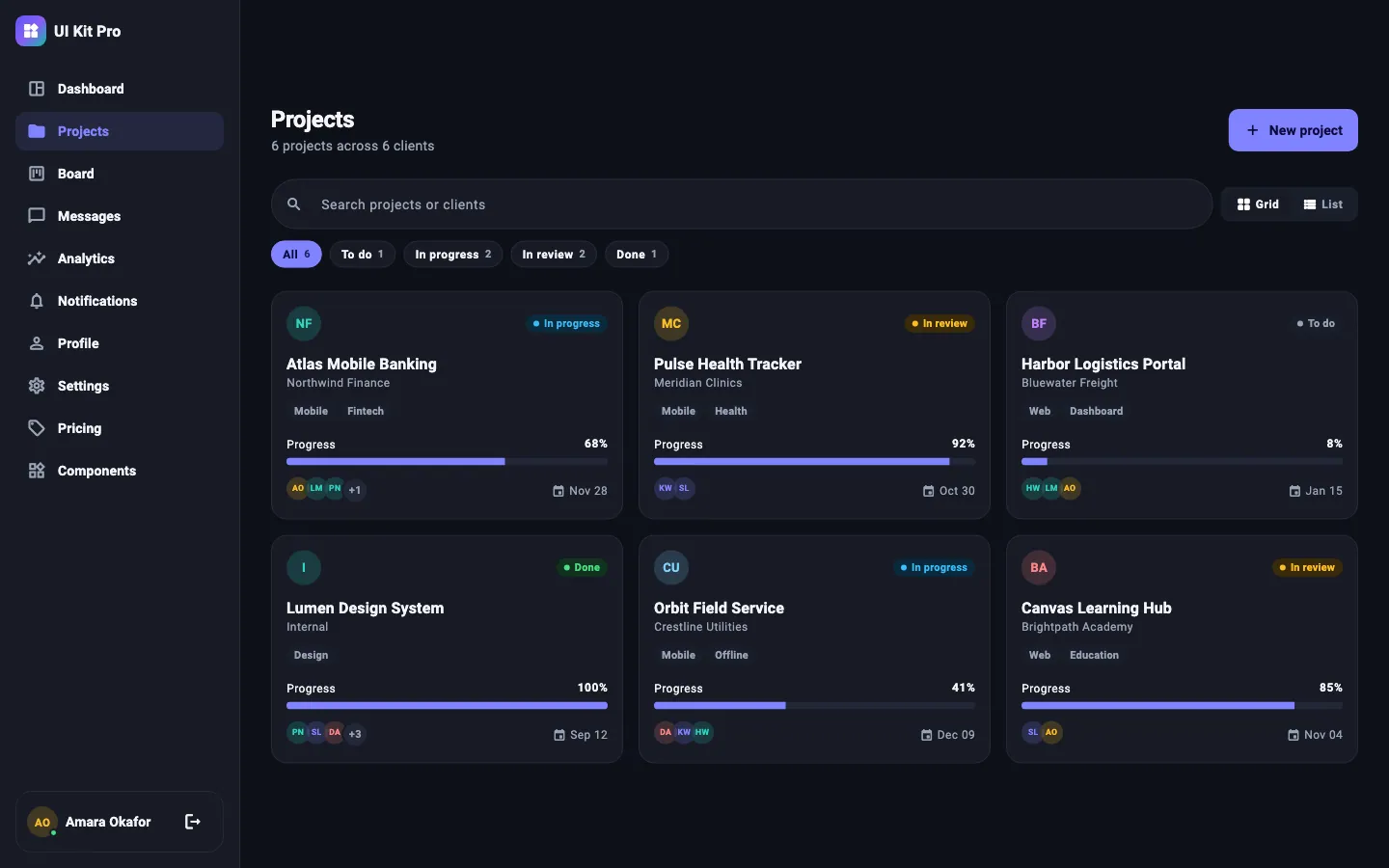Switch to Grid view
This screenshot has width=1389, height=868.
pos(1258,204)
